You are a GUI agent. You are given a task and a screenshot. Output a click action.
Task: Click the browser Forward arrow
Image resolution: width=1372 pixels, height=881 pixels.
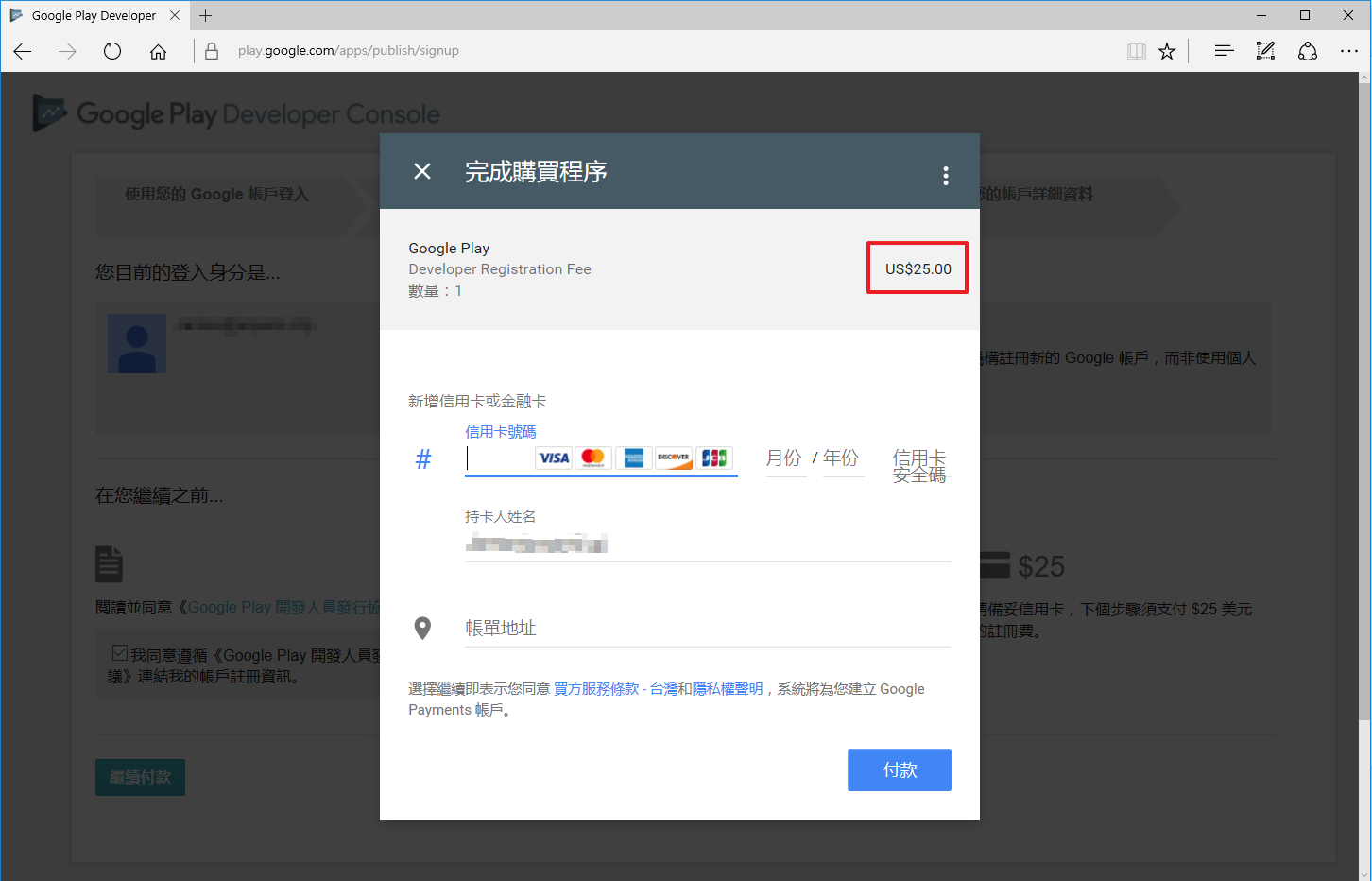coord(67,51)
